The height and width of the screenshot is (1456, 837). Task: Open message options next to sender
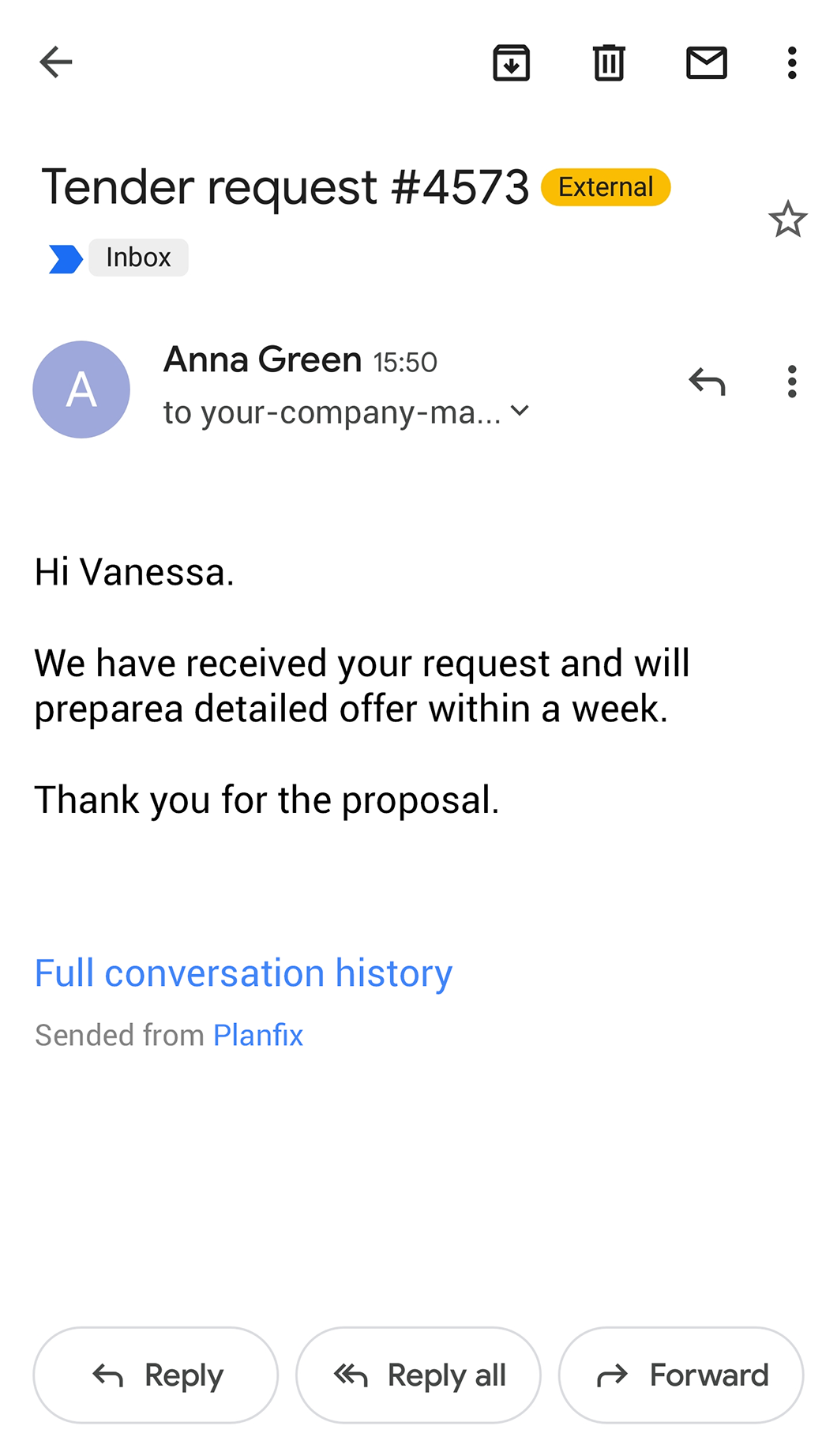(x=791, y=382)
